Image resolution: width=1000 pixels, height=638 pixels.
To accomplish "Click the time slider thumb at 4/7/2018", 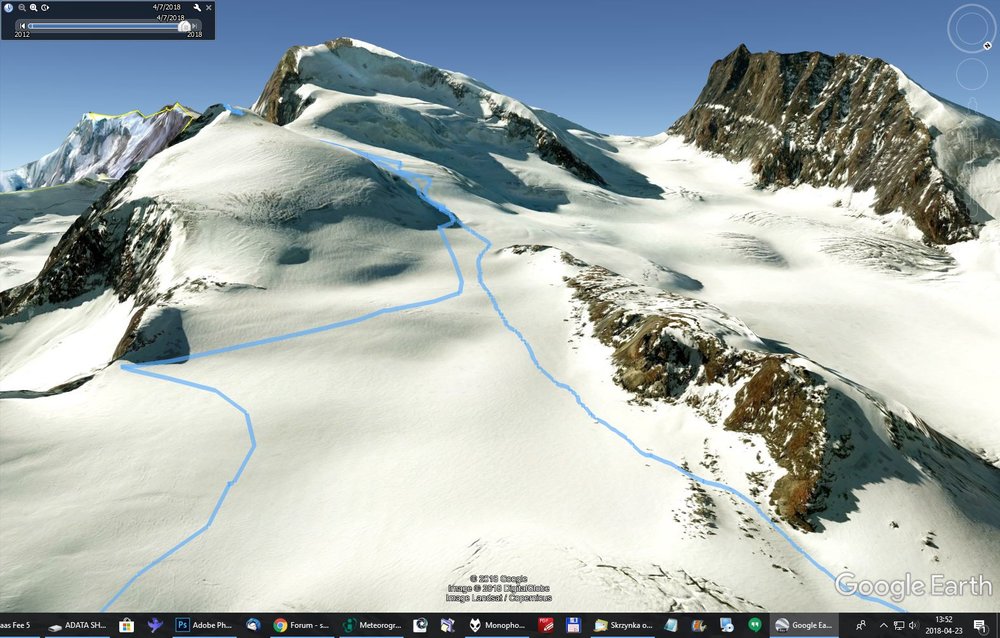I will click(184, 26).
